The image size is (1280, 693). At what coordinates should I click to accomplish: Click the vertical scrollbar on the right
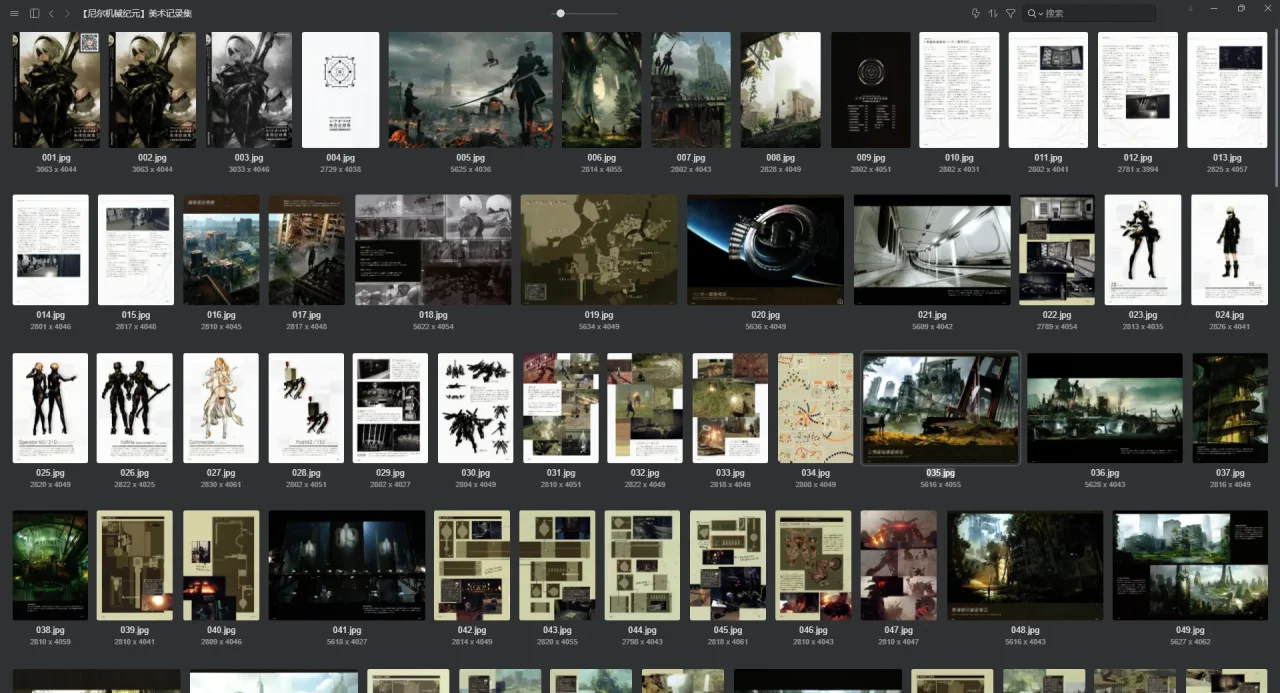click(1276, 110)
